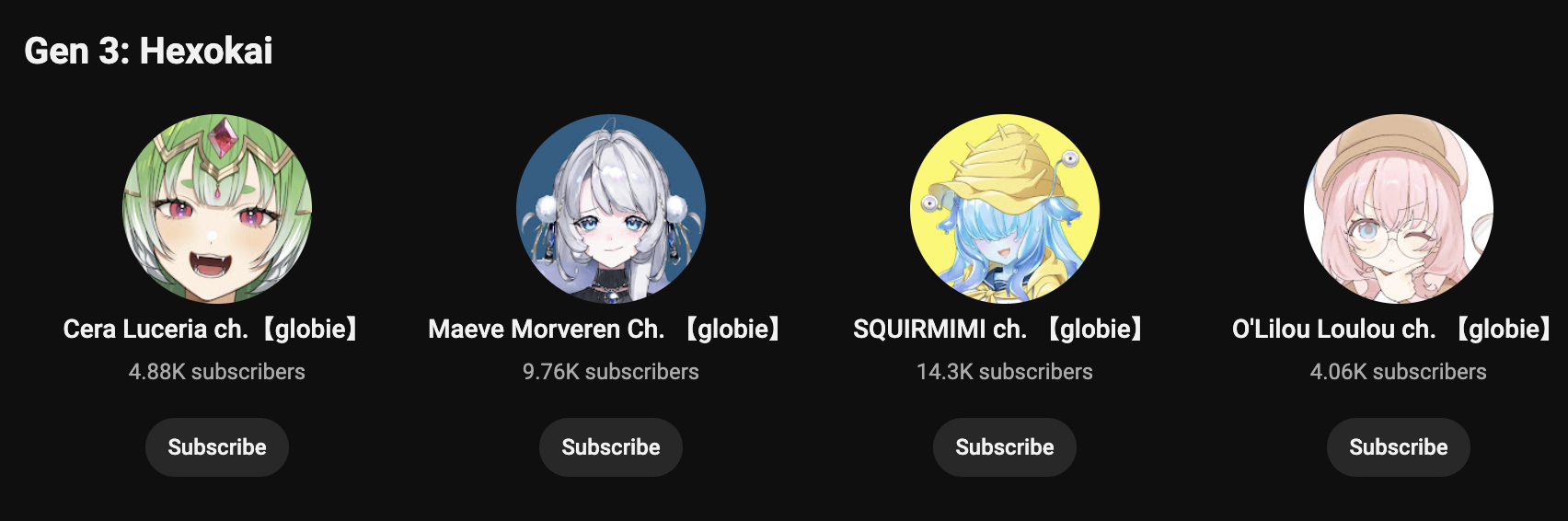Open Maeve Morveren's silver-haired avatar
Image resolution: width=1568 pixels, height=521 pixels.
[x=611, y=209]
